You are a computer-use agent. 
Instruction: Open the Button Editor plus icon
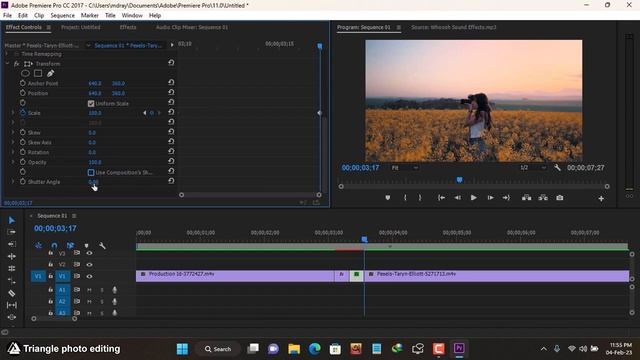click(601, 199)
